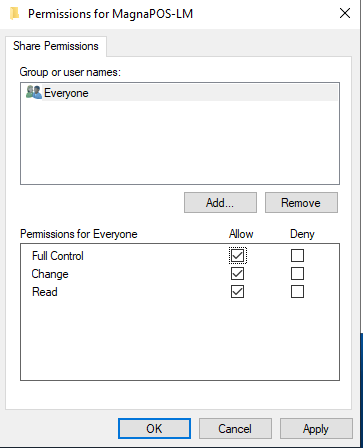Viewport: 363px width, 448px height.
Task: Select the Everyone entry in the user list
Action: pos(179,92)
